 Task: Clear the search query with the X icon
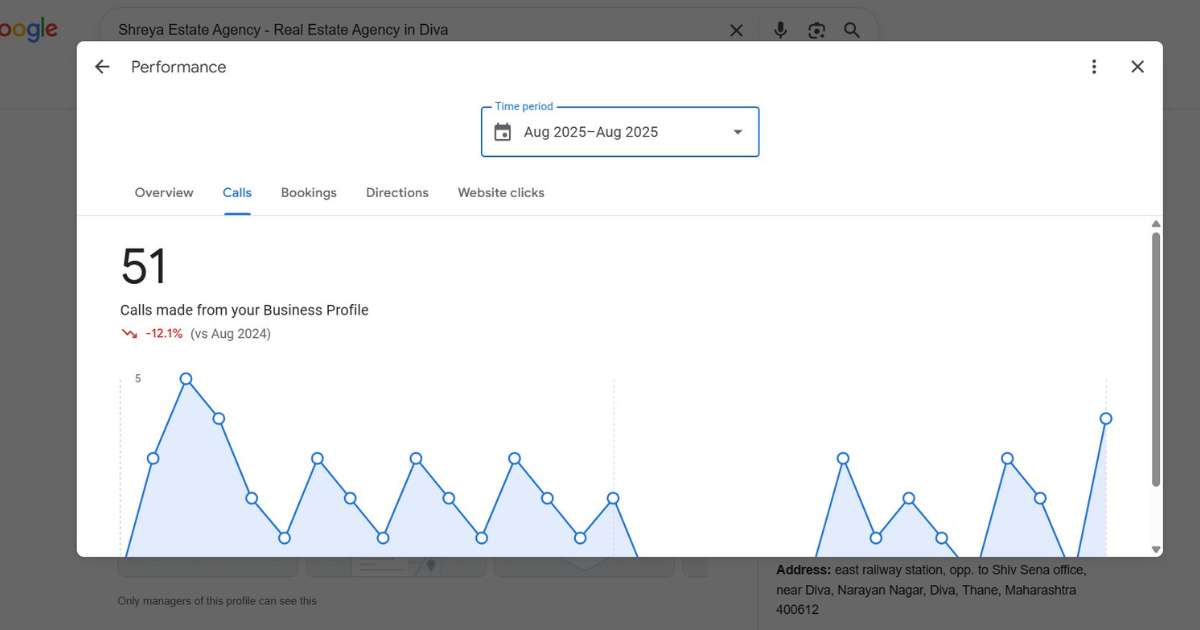tap(736, 30)
